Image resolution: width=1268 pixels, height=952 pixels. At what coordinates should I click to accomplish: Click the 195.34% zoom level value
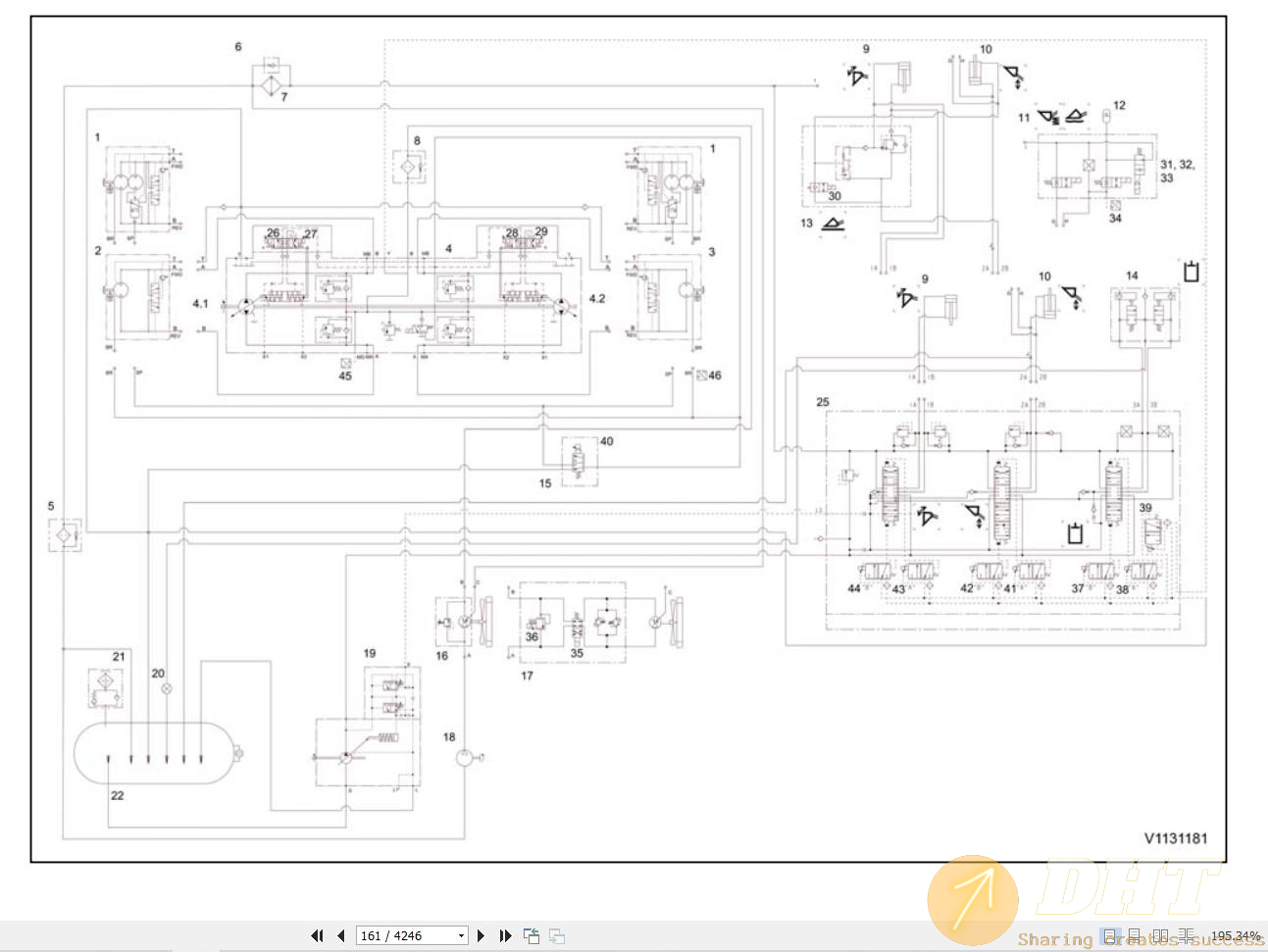[1236, 936]
